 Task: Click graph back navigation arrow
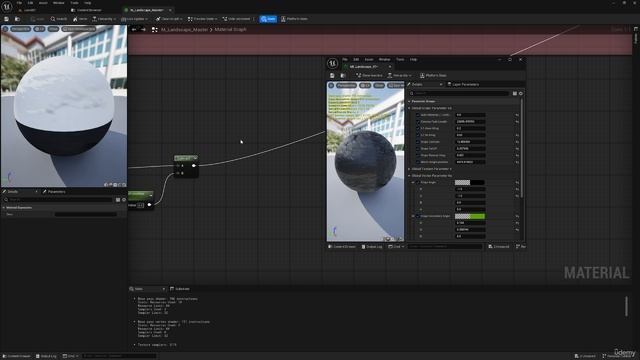[x=134, y=29]
